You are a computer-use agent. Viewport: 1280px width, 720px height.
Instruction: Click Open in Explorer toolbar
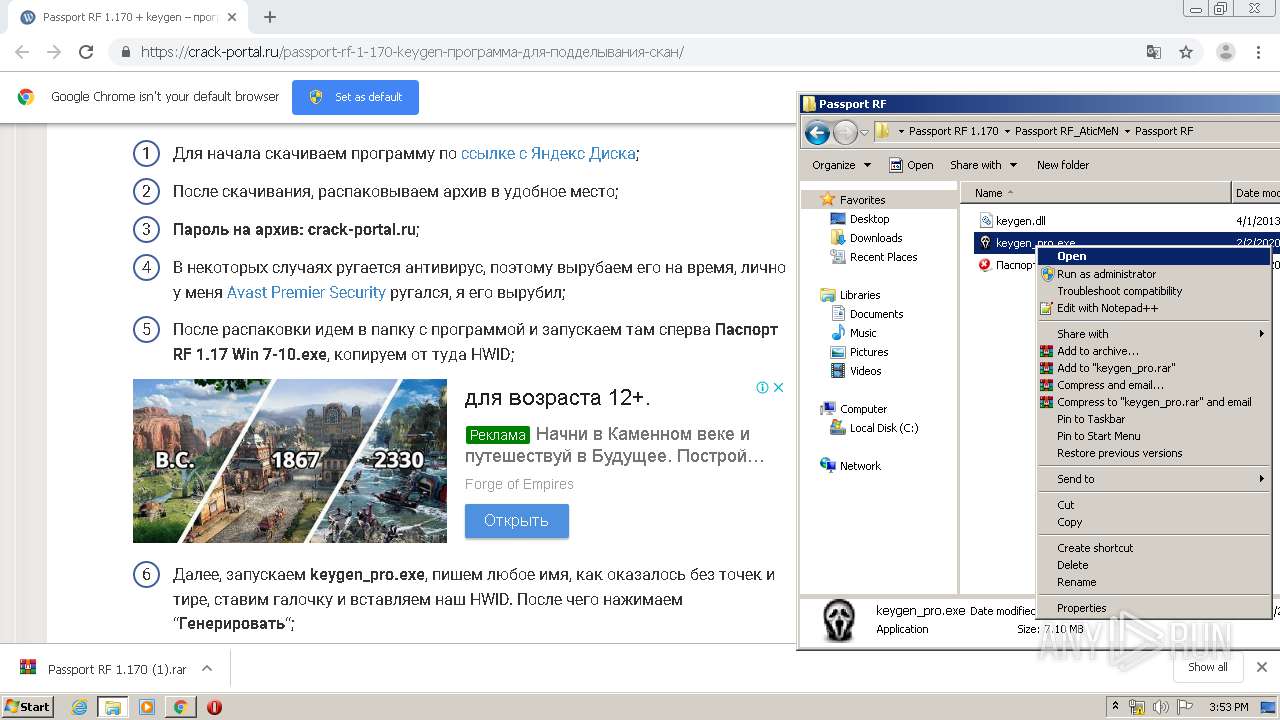tap(912, 165)
